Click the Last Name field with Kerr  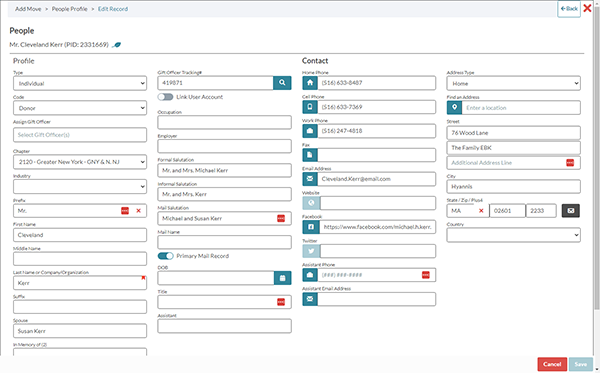point(80,283)
